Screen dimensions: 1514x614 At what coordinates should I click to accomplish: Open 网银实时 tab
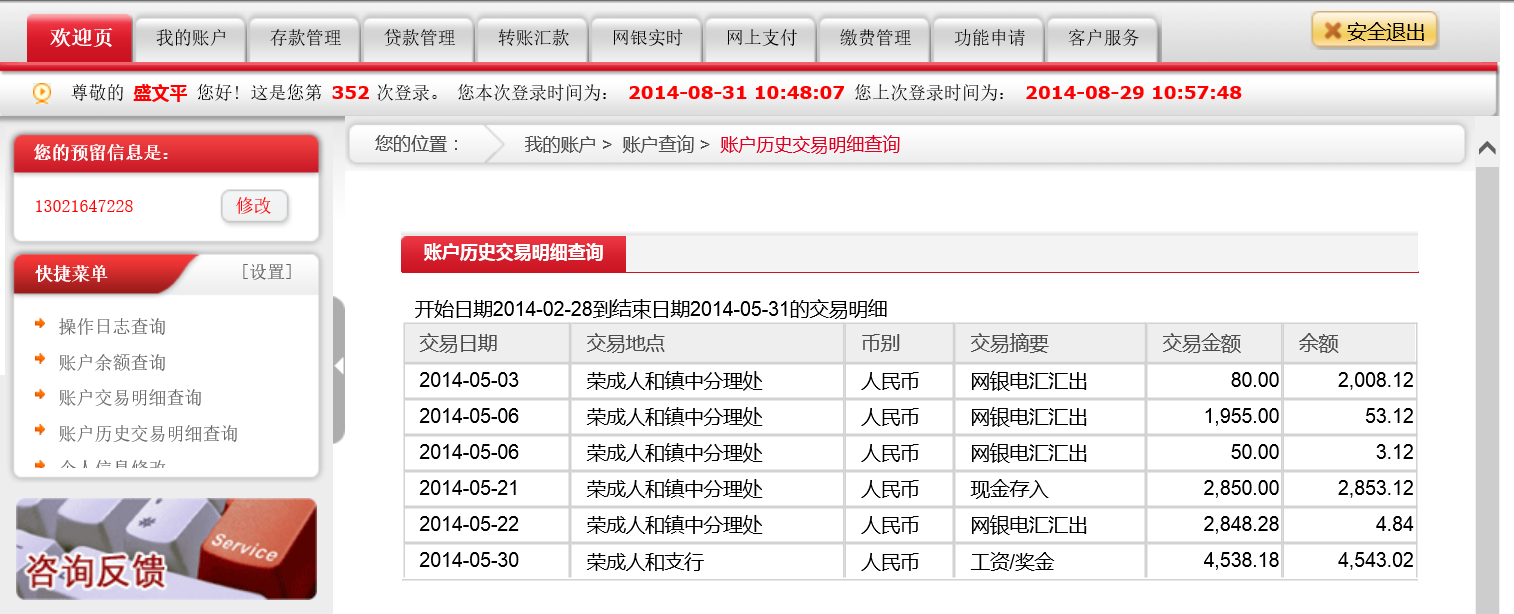pos(647,38)
